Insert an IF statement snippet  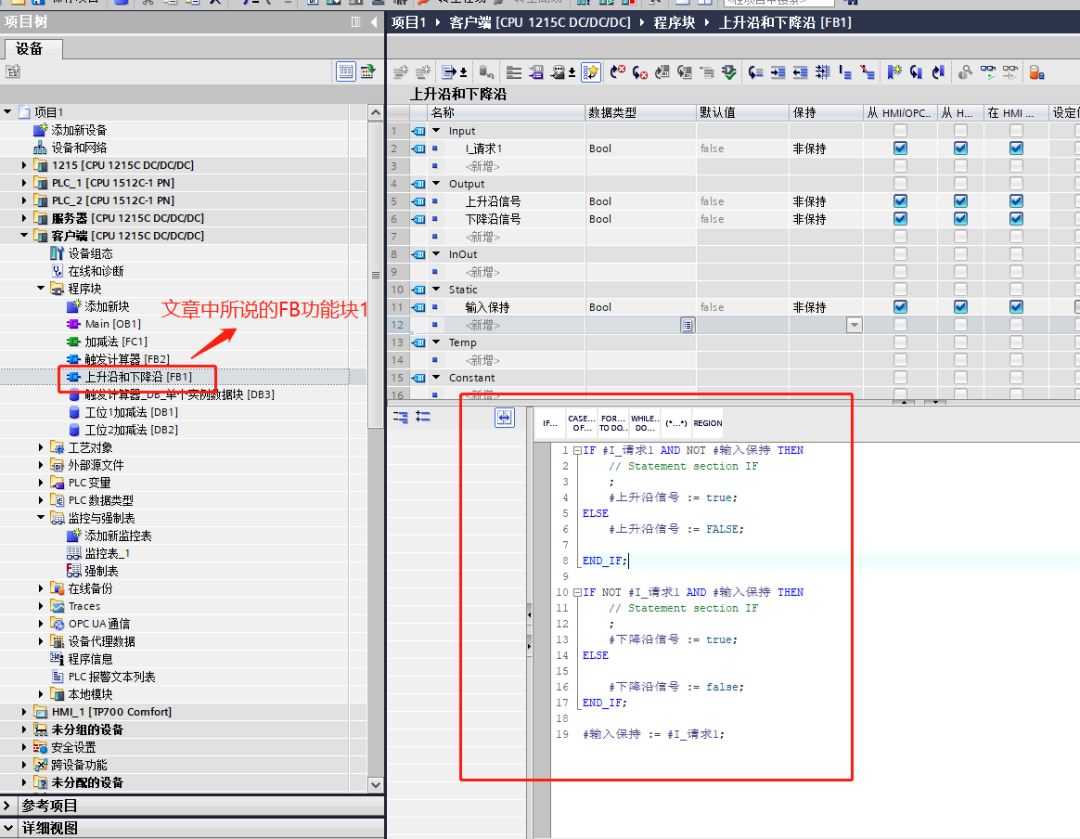pos(549,421)
